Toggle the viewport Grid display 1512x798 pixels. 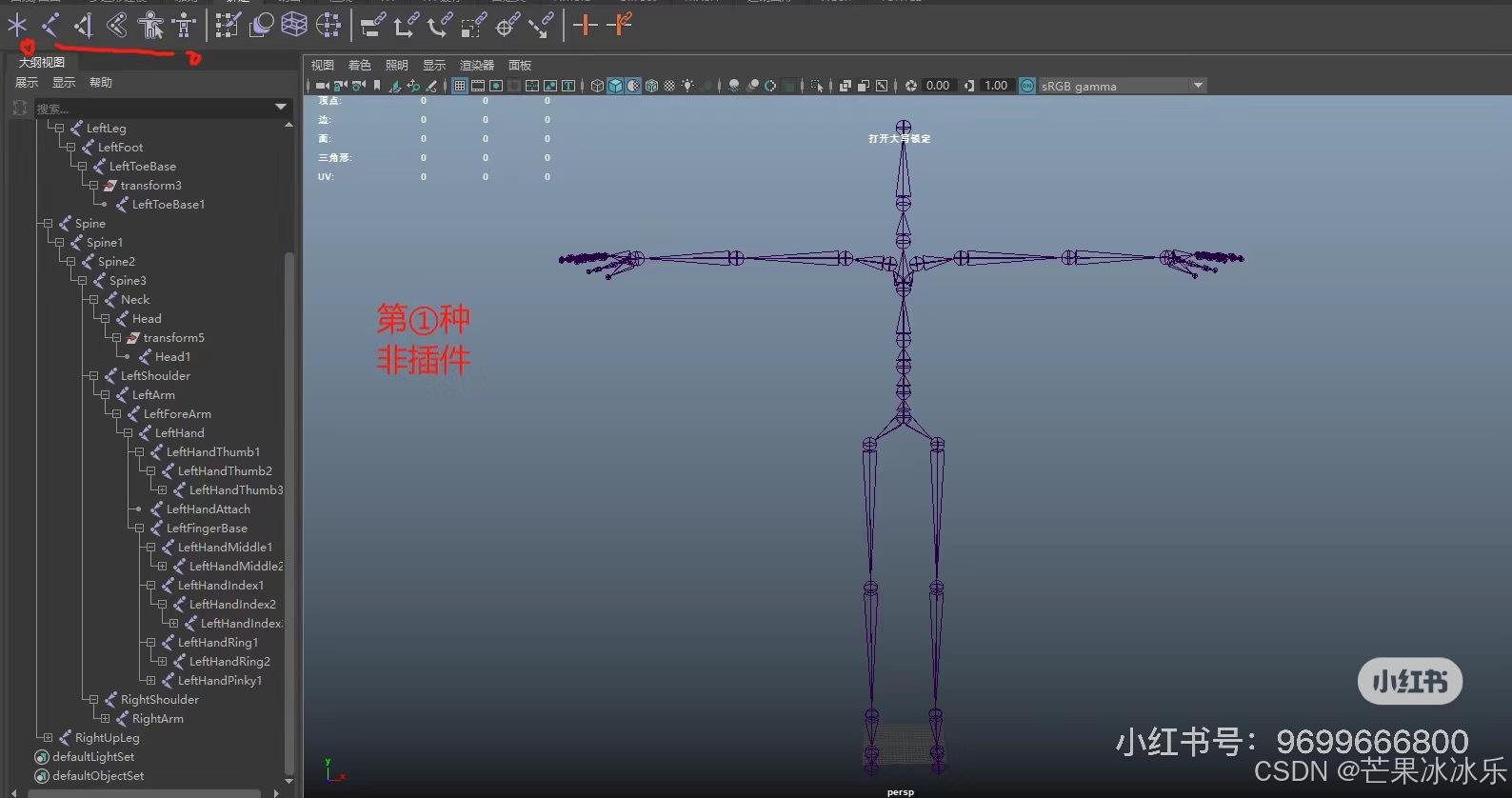coord(459,86)
